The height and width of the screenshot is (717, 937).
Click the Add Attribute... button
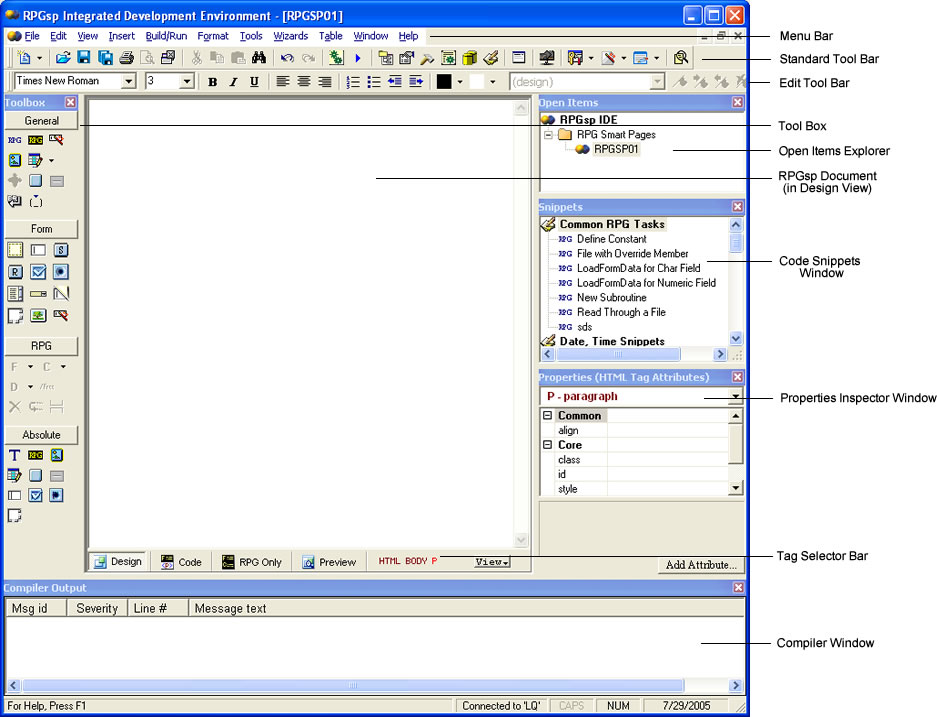pyautogui.click(x=701, y=565)
